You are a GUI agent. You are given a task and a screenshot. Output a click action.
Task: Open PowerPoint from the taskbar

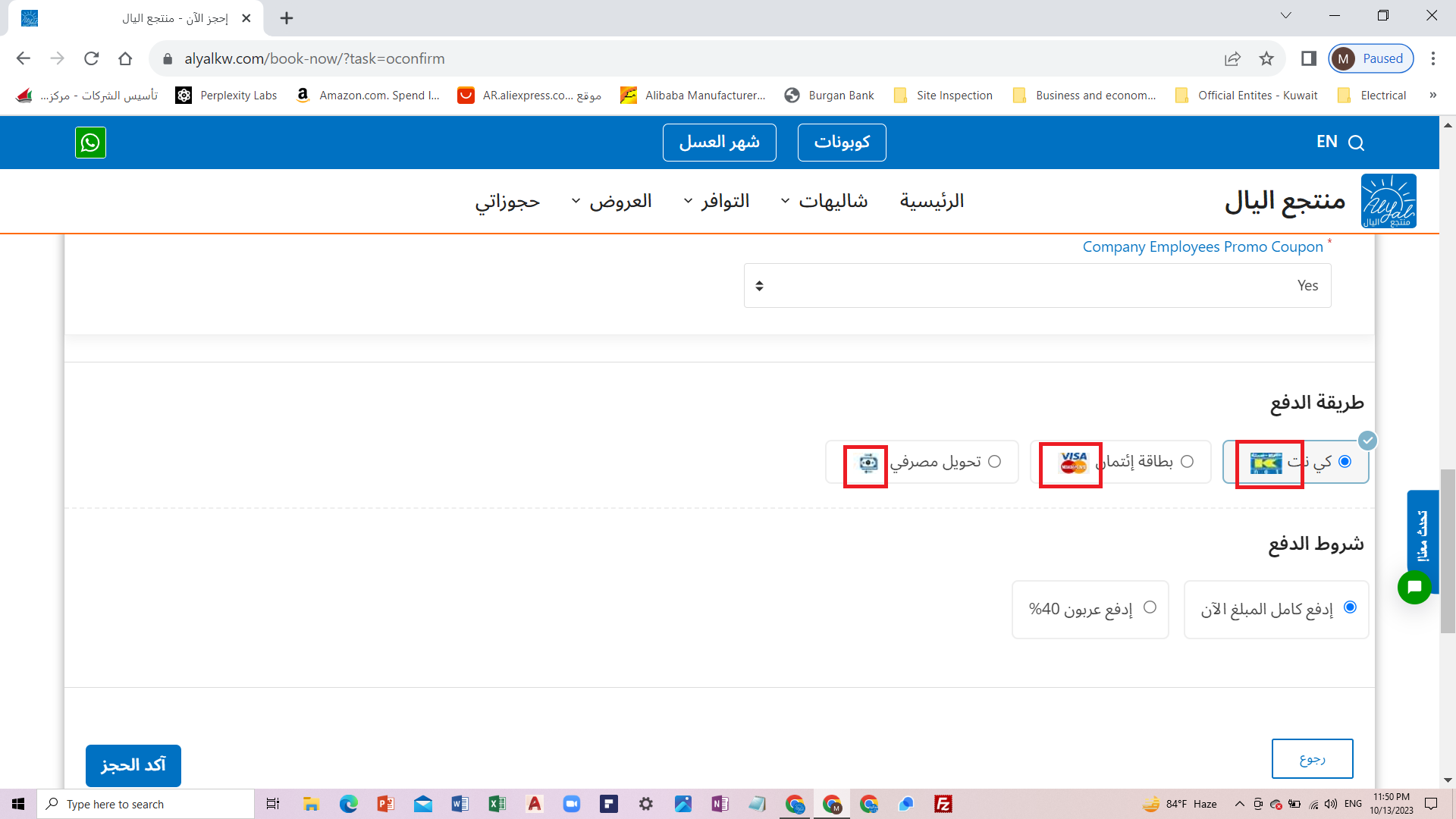[385, 804]
